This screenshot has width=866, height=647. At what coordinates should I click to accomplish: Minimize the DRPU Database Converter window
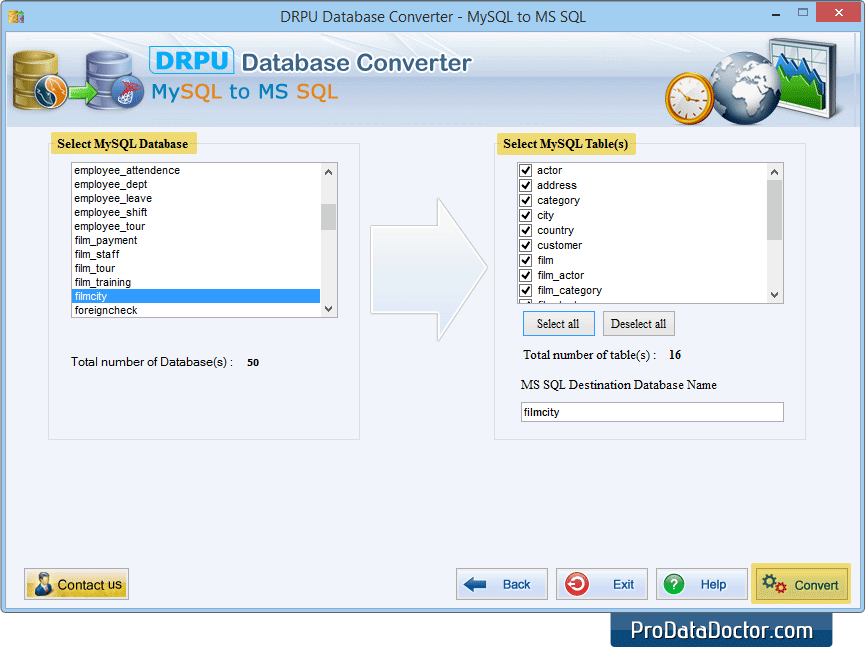click(775, 14)
